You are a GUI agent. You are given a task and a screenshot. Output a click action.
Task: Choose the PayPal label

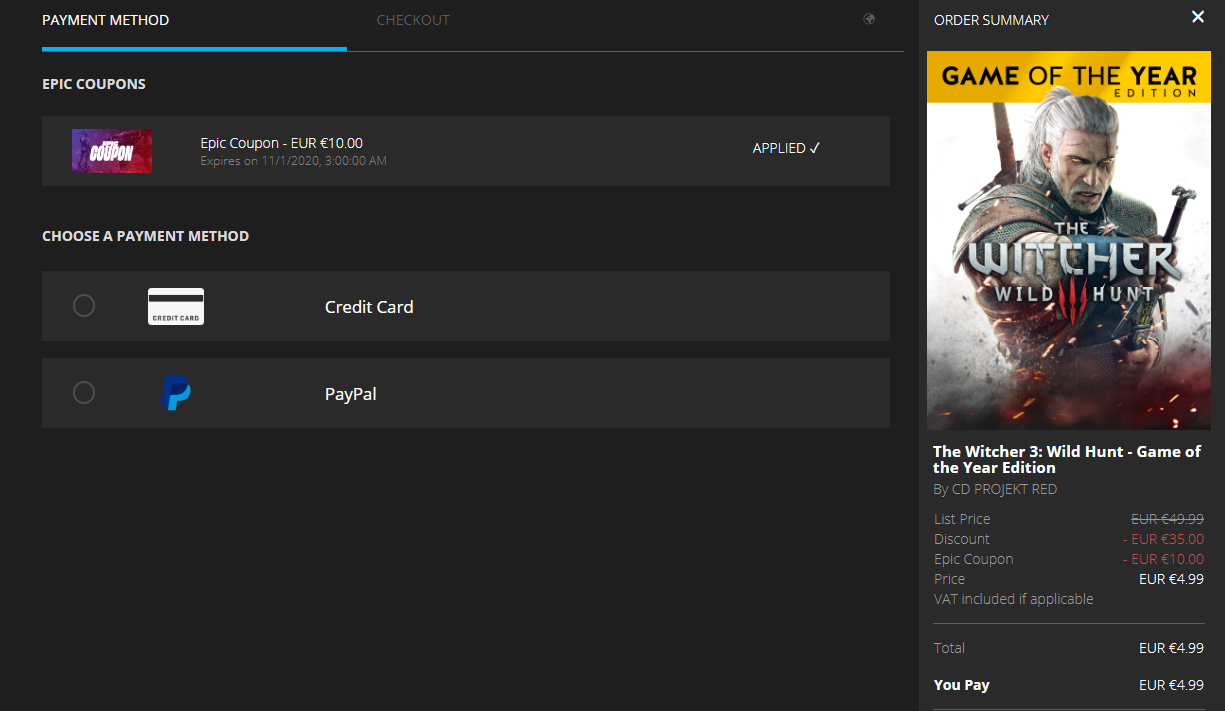tap(351, 394)
